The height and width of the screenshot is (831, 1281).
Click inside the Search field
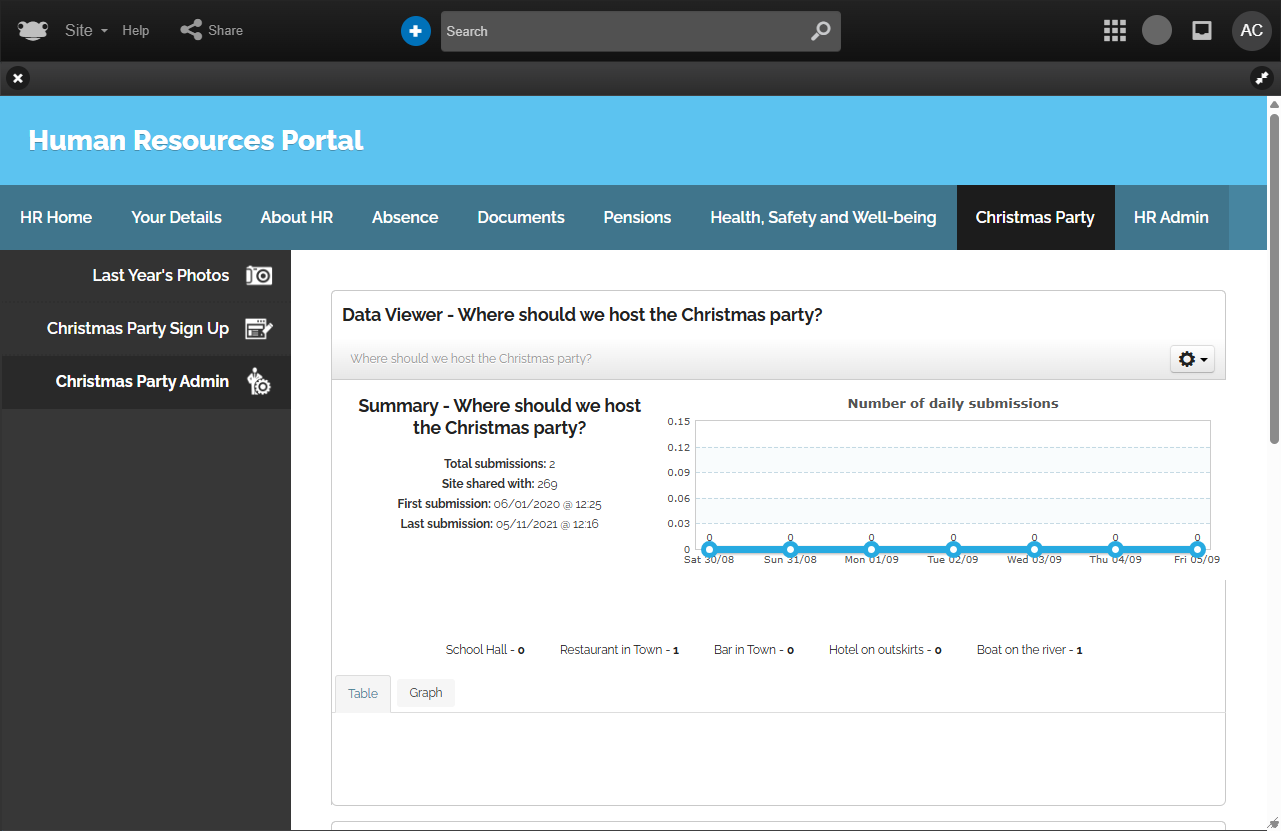(x=620, y=31)
